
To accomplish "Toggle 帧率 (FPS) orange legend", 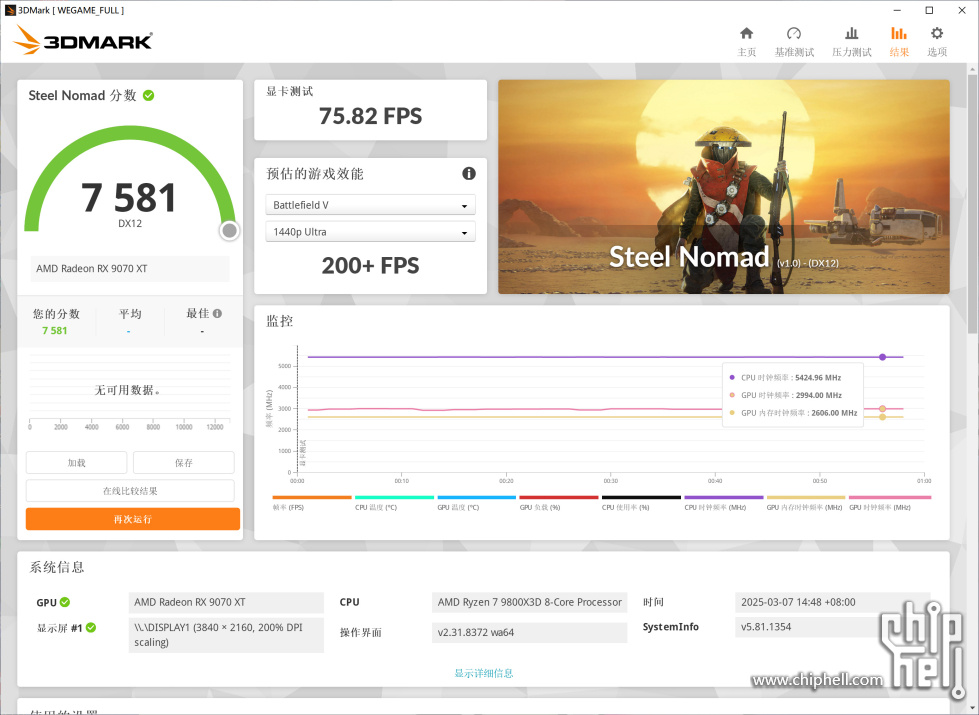I will pos(312,503).
